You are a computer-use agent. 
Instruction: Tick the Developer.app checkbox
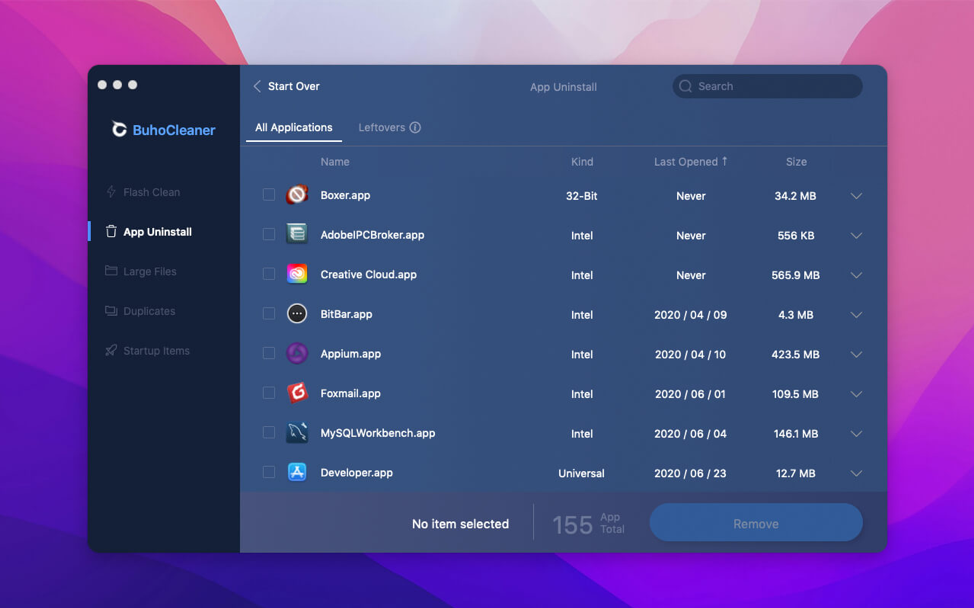coord(268,472)
